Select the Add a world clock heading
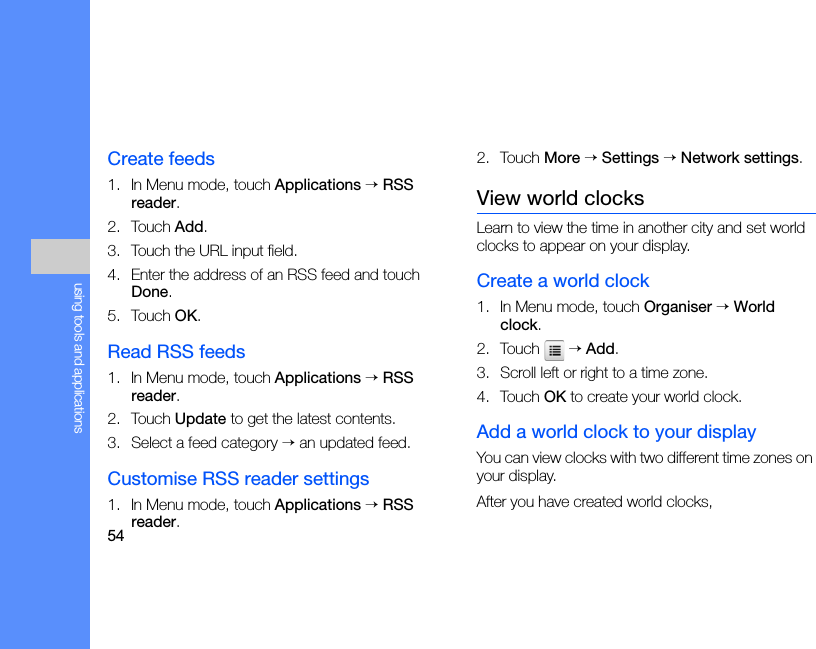Screen dimensions: 816x649 pos(616,432)
